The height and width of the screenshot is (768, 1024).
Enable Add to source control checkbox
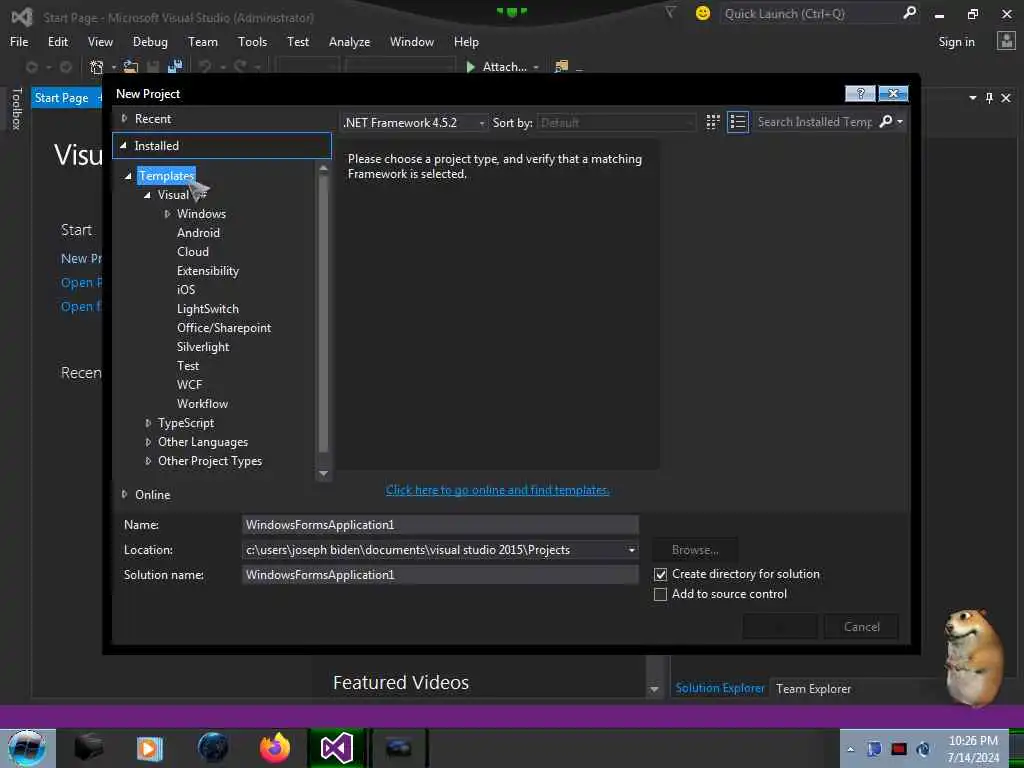[660, 594]
